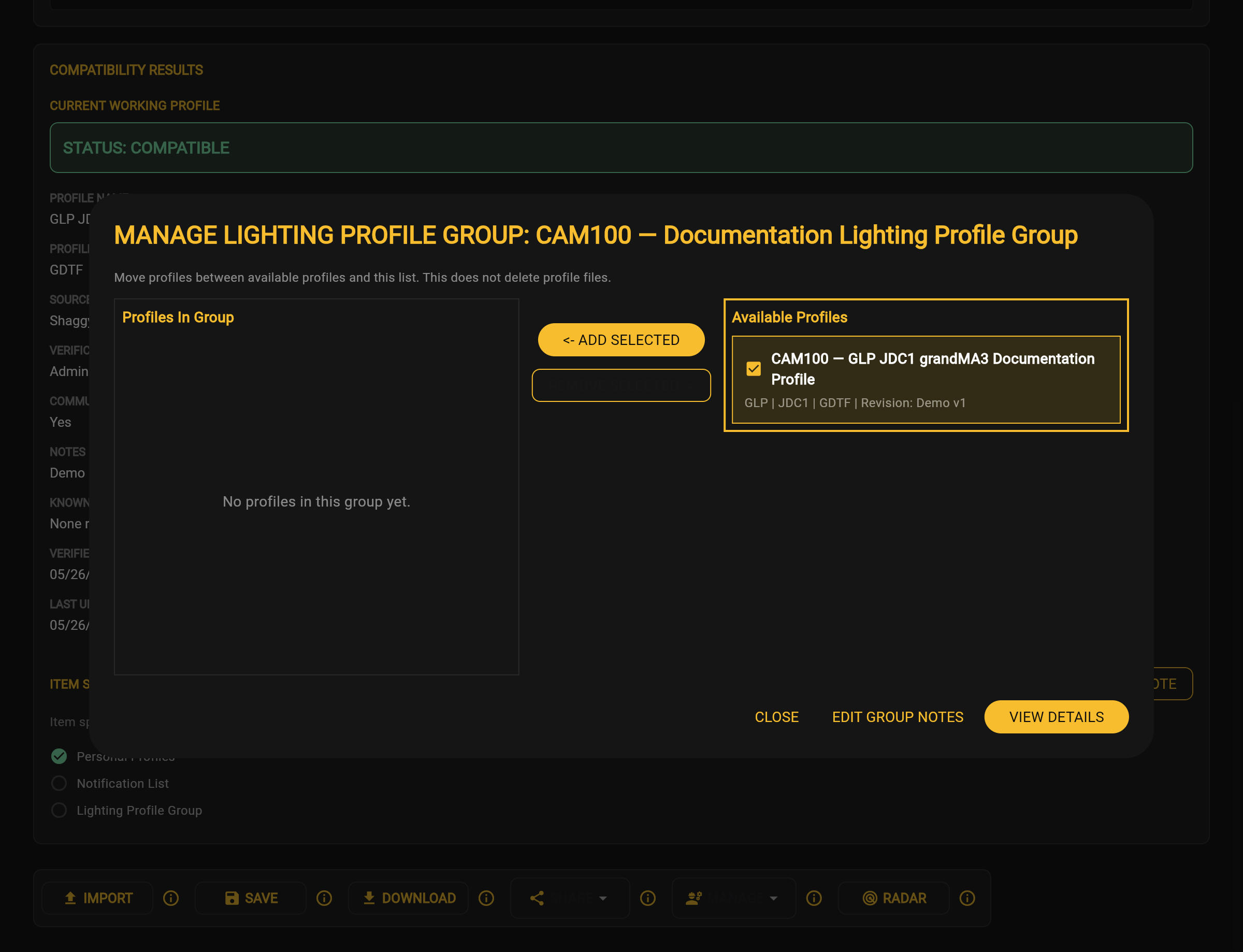The image size is (1243, 952).
Task: Click the View Details button
Action: point(1056,717)
